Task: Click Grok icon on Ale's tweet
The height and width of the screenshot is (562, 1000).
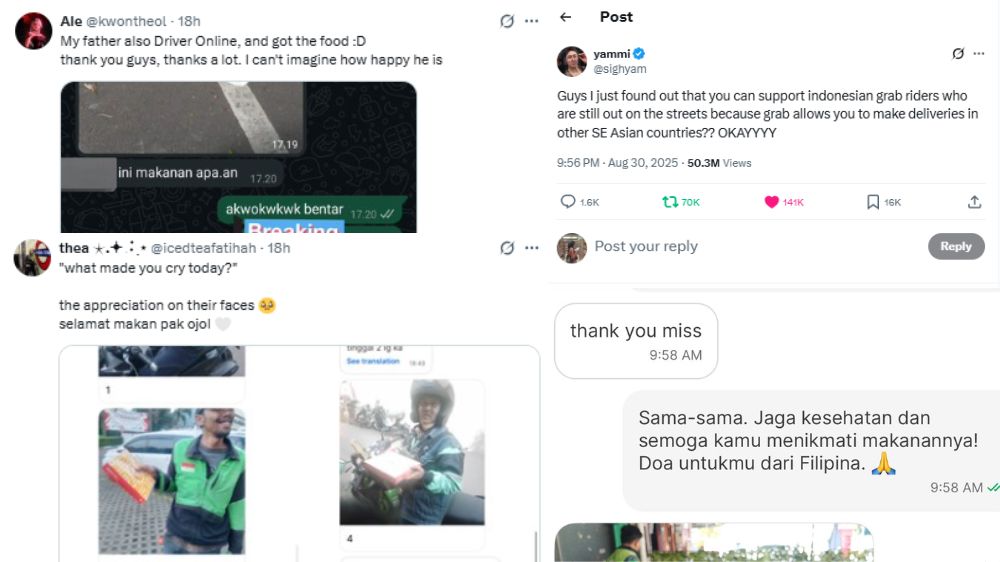Action: [x=507, y=21]
